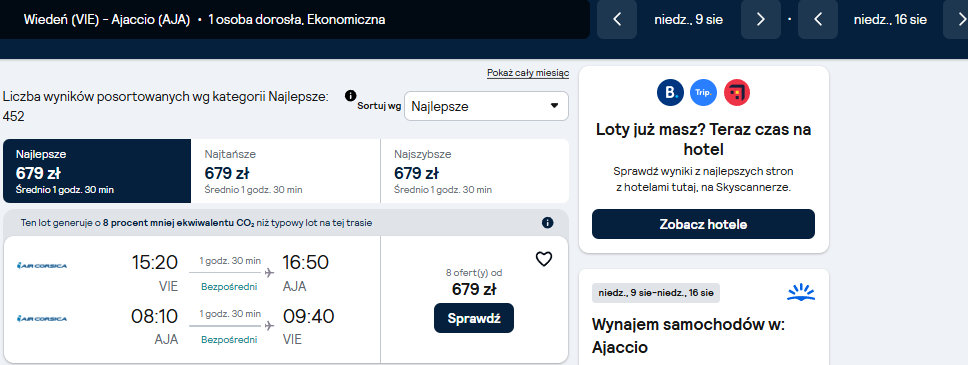Screen dimensions: 968x365
Task: Switch to the Najtańsze tab
Action: (x=286, y=171)
